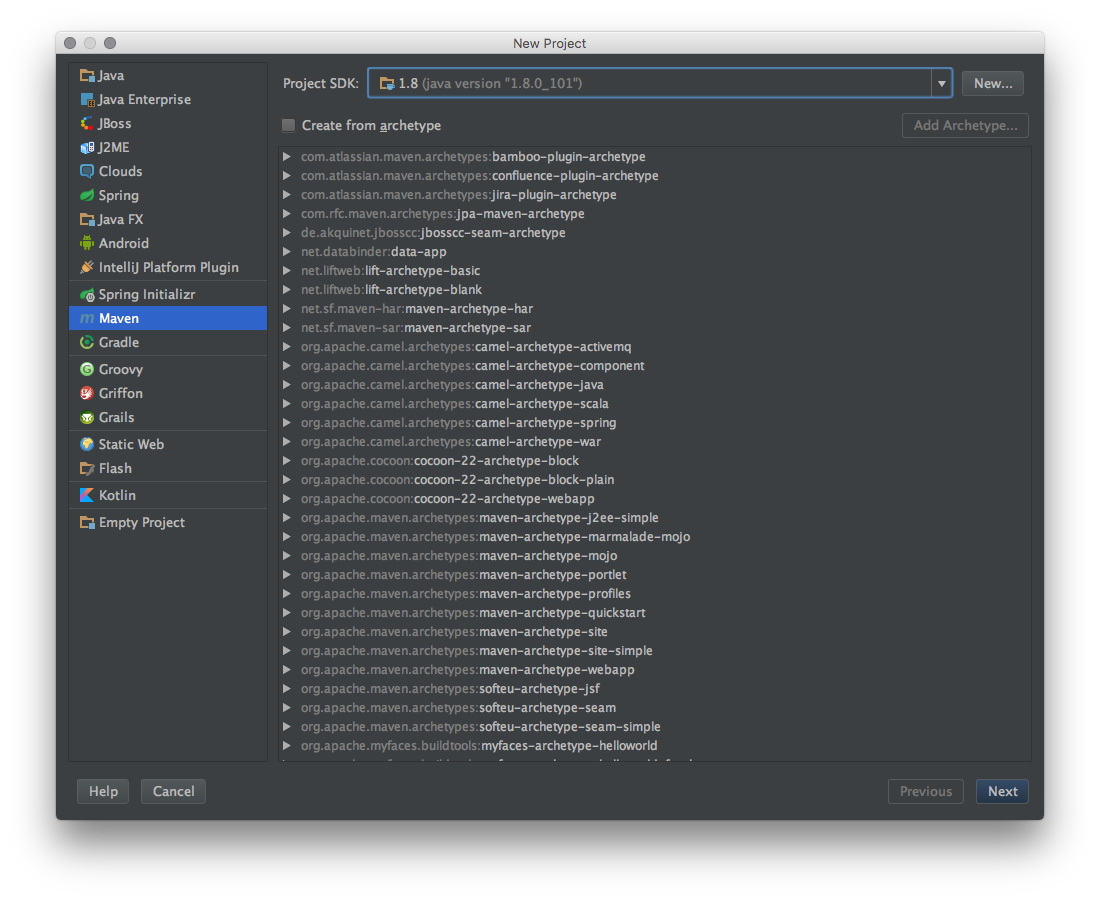Viewport: 1100px width, 900px height.
Task: Expand camel-archetype-spring disclosure triangle
Action: point(287,423)
